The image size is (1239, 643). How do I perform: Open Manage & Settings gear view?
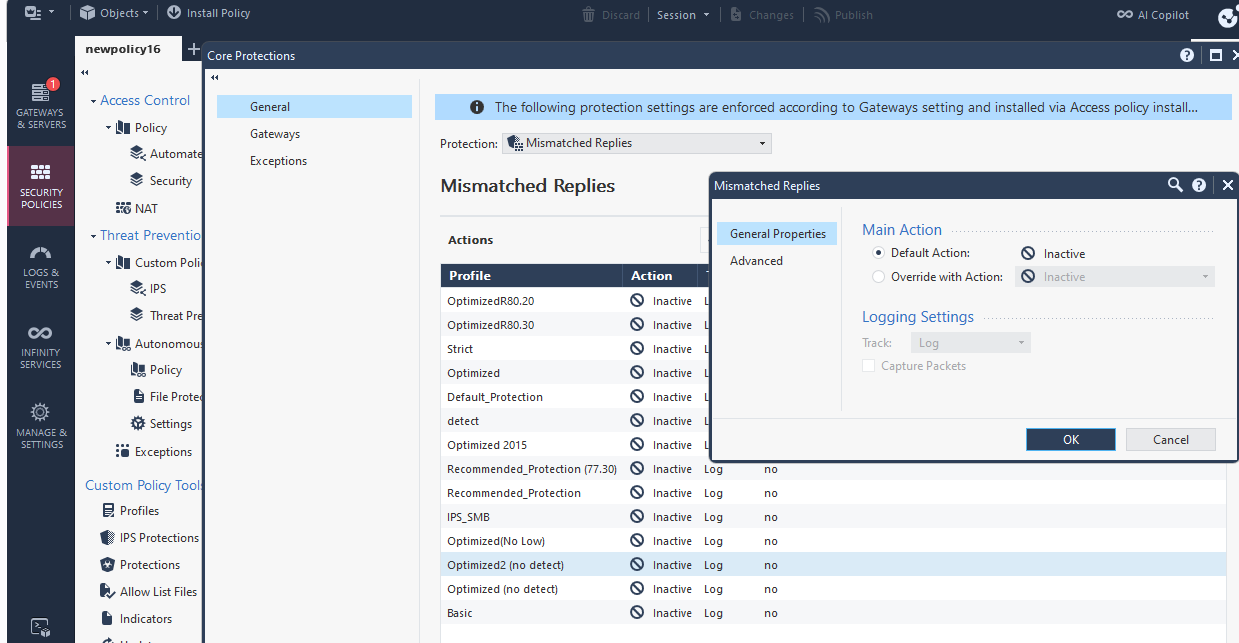pos(41,426)
